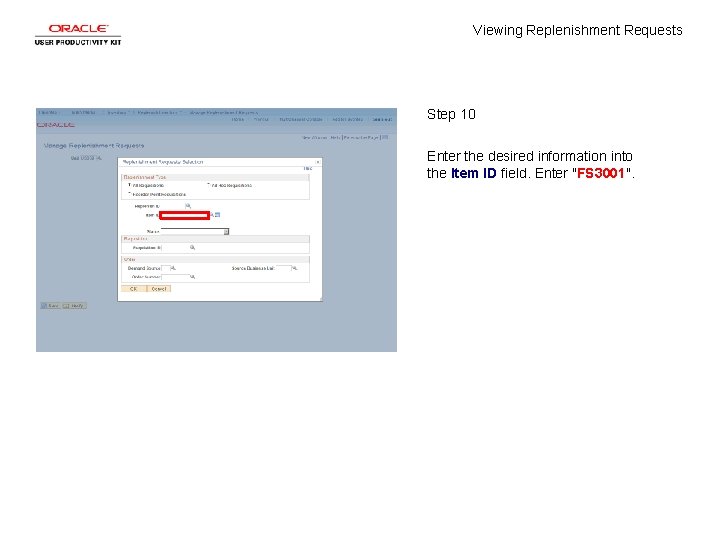The width and height of the screenshot is (720, 540).
Task: Click the icon after Personalize Page link
Action: (x=385, y=137)
